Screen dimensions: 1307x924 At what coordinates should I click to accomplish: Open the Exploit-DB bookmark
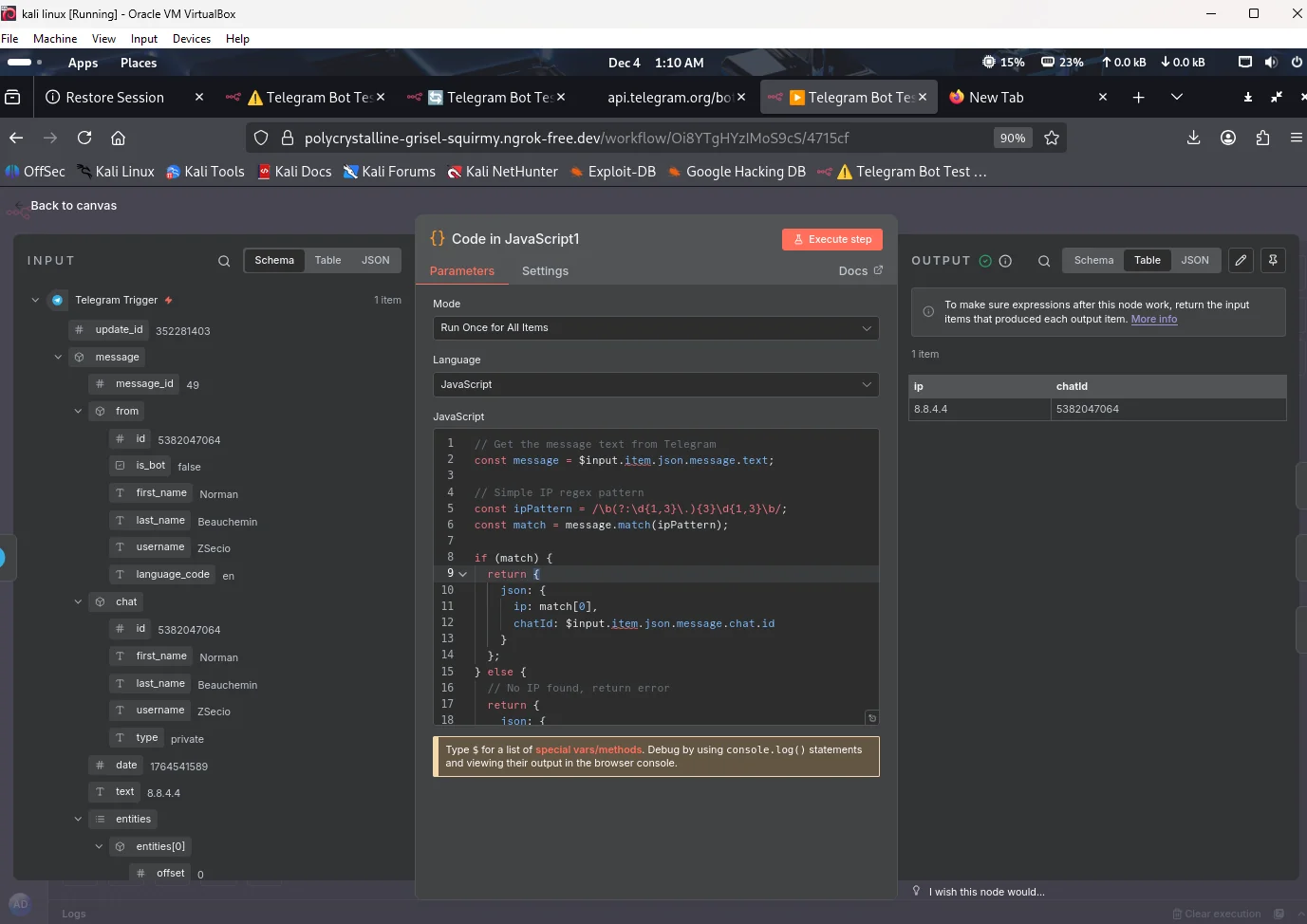[612, 172]
